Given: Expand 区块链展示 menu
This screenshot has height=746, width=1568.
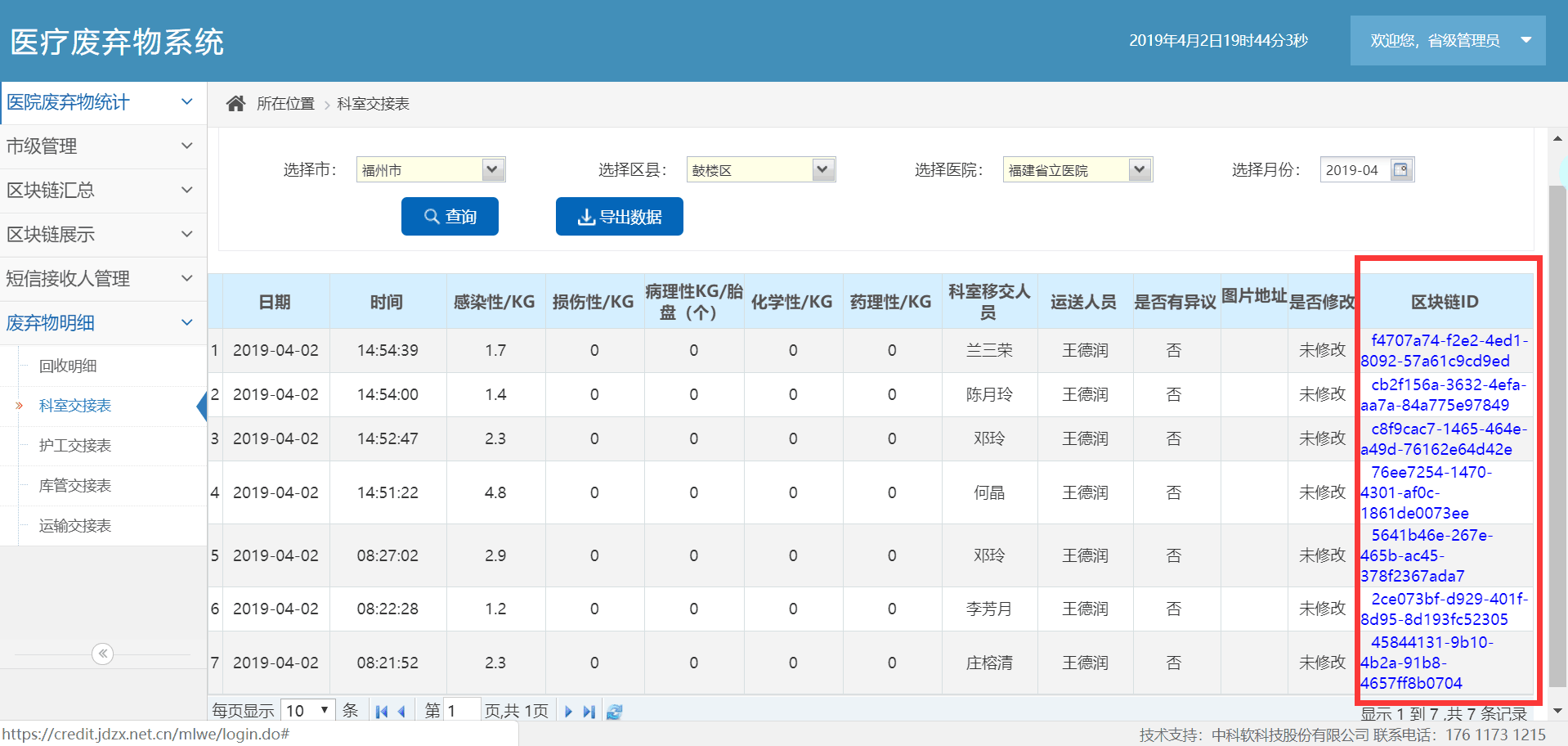Looking at the screenshot, I should pyautogui.click(x=103, y=235).
